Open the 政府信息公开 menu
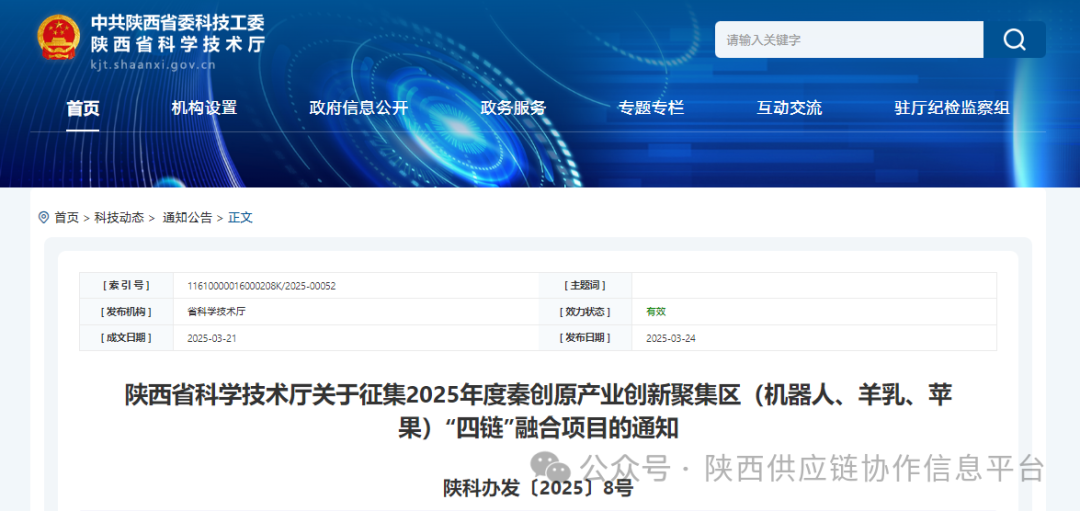1080x511 pixels. coord(359,108)
